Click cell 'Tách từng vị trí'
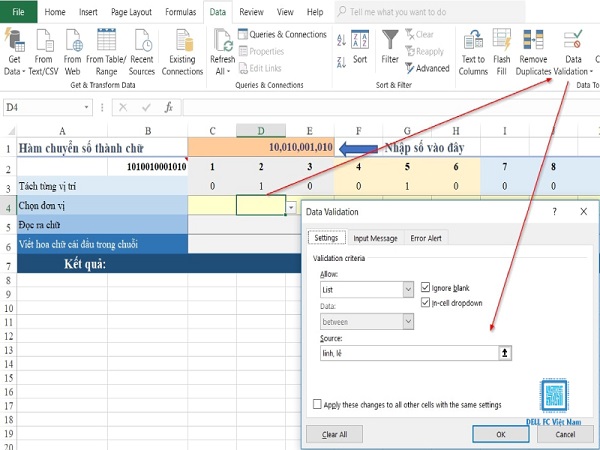The image size is (600, 450). [x=102, y=186]
